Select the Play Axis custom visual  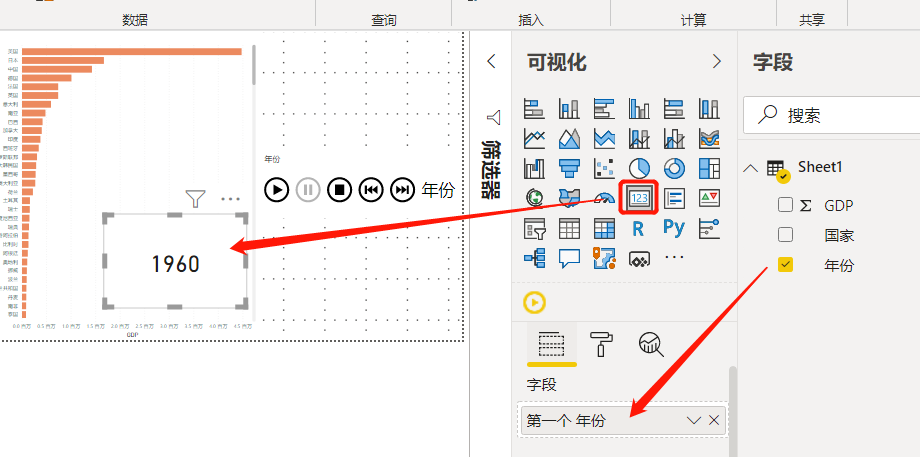pyautogui.click(x=534, y=303)
